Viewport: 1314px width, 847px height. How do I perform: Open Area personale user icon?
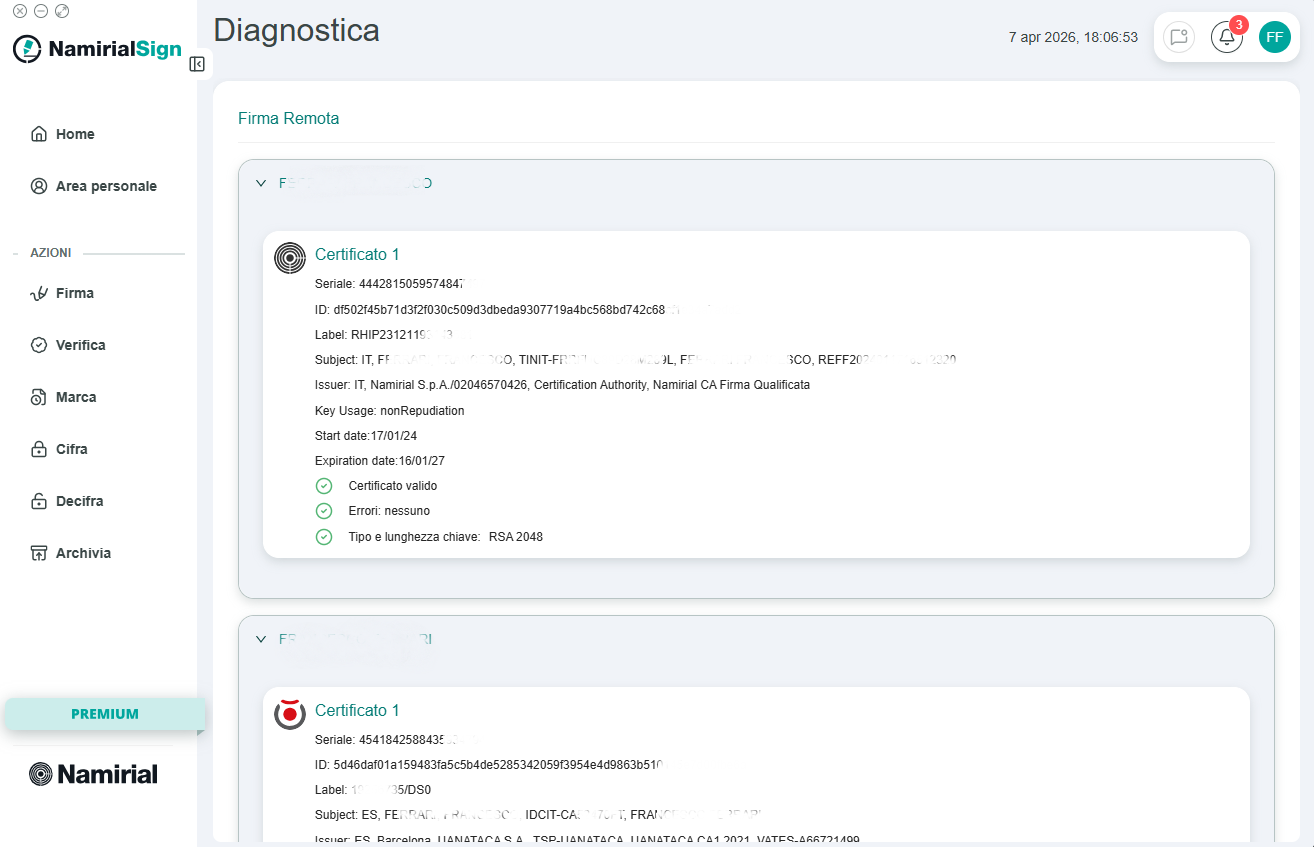39,186
